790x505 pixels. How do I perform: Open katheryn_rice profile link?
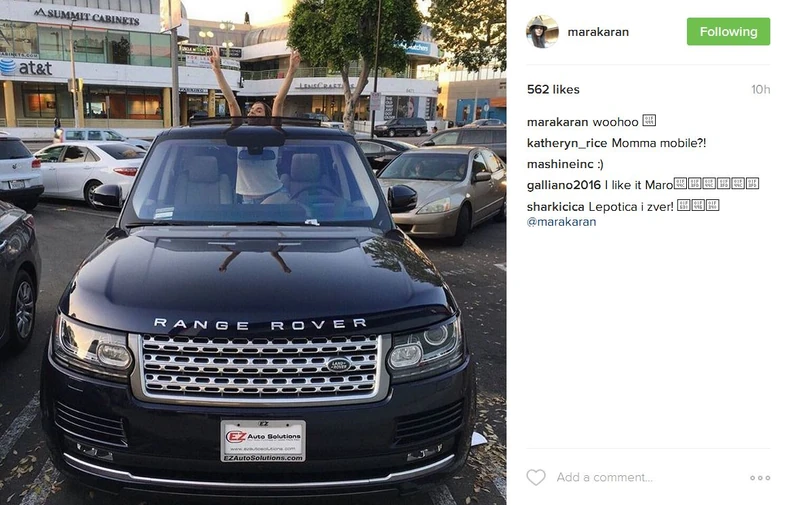coord(567,143)
